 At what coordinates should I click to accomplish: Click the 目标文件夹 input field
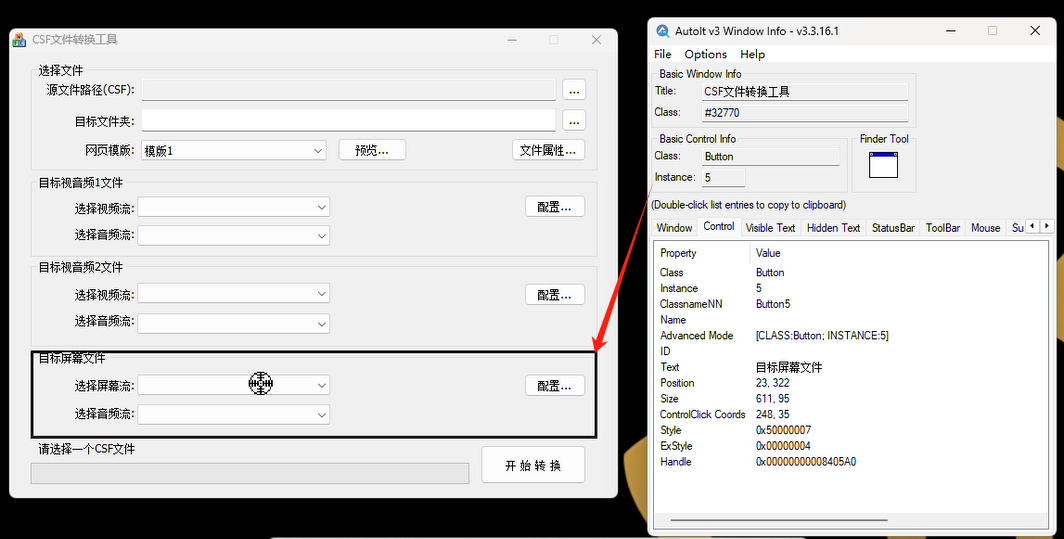coord(349,120)
